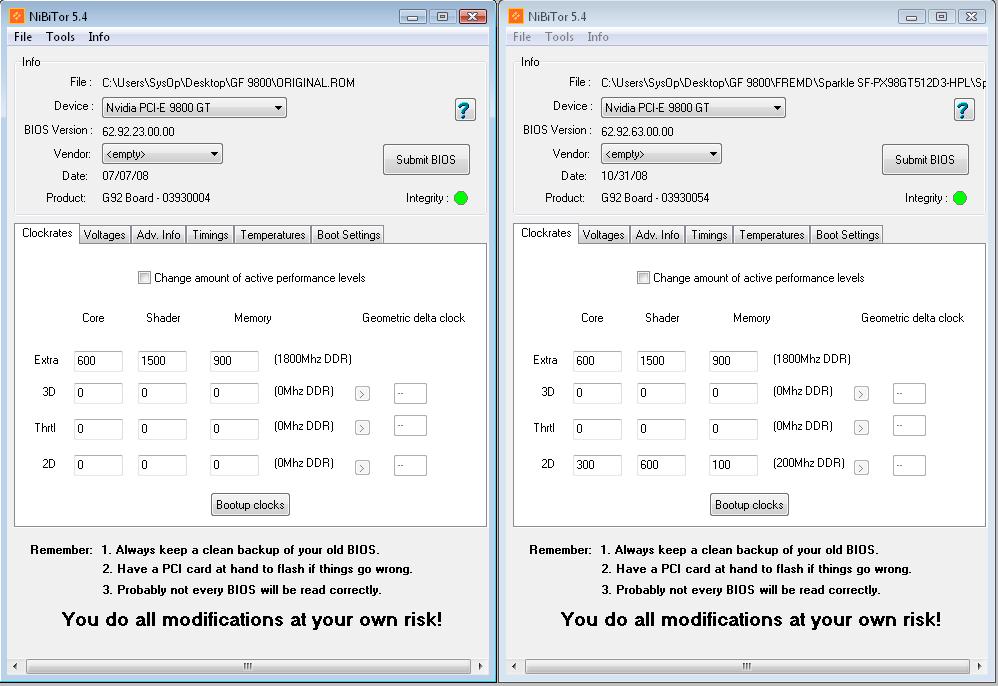The width and height of the screenshot is (998, 686).
Task: Click Extra Shader field in left window
Action: [162, 361]
